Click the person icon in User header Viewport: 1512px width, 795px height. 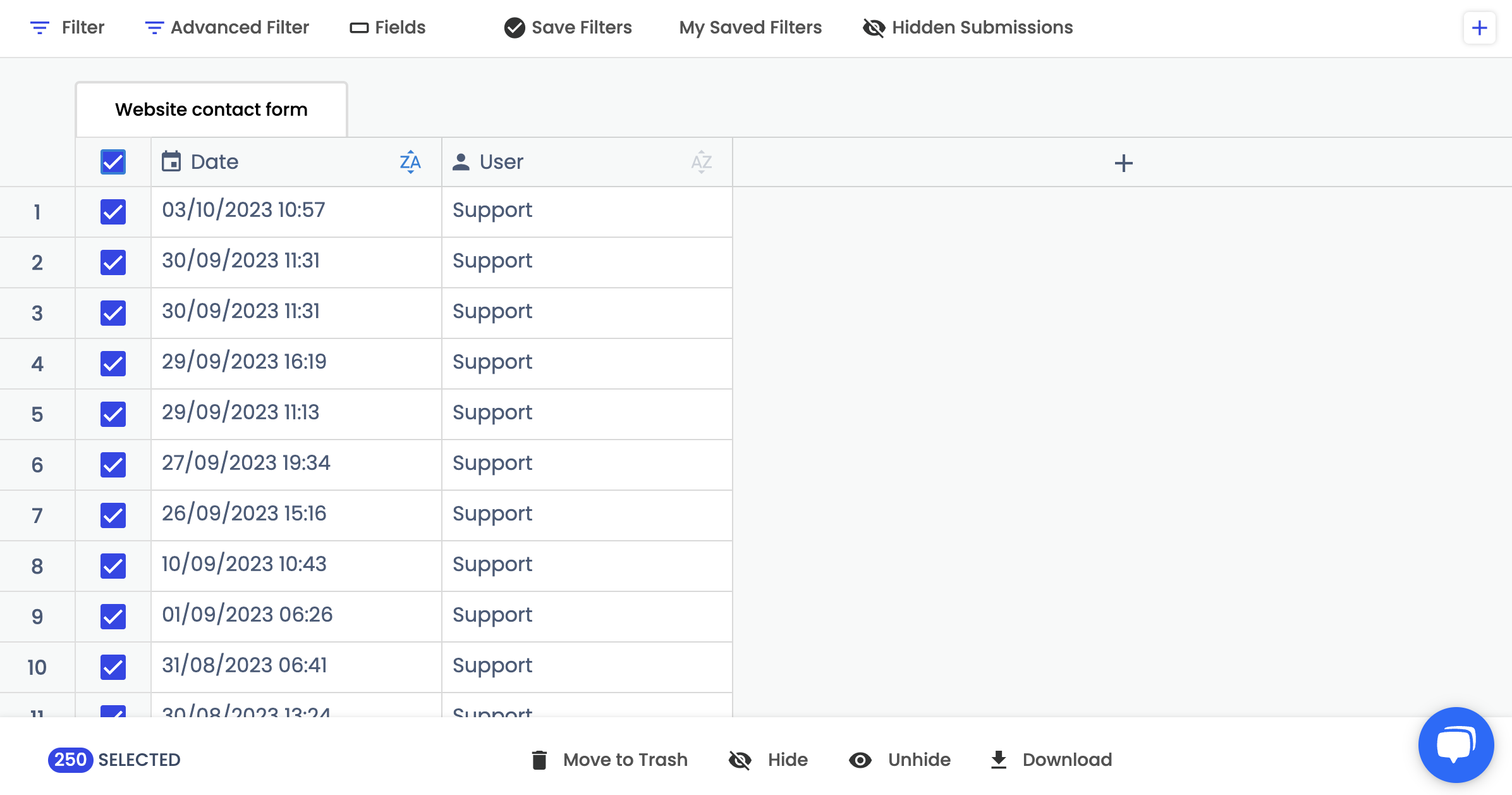pos(461,162)
